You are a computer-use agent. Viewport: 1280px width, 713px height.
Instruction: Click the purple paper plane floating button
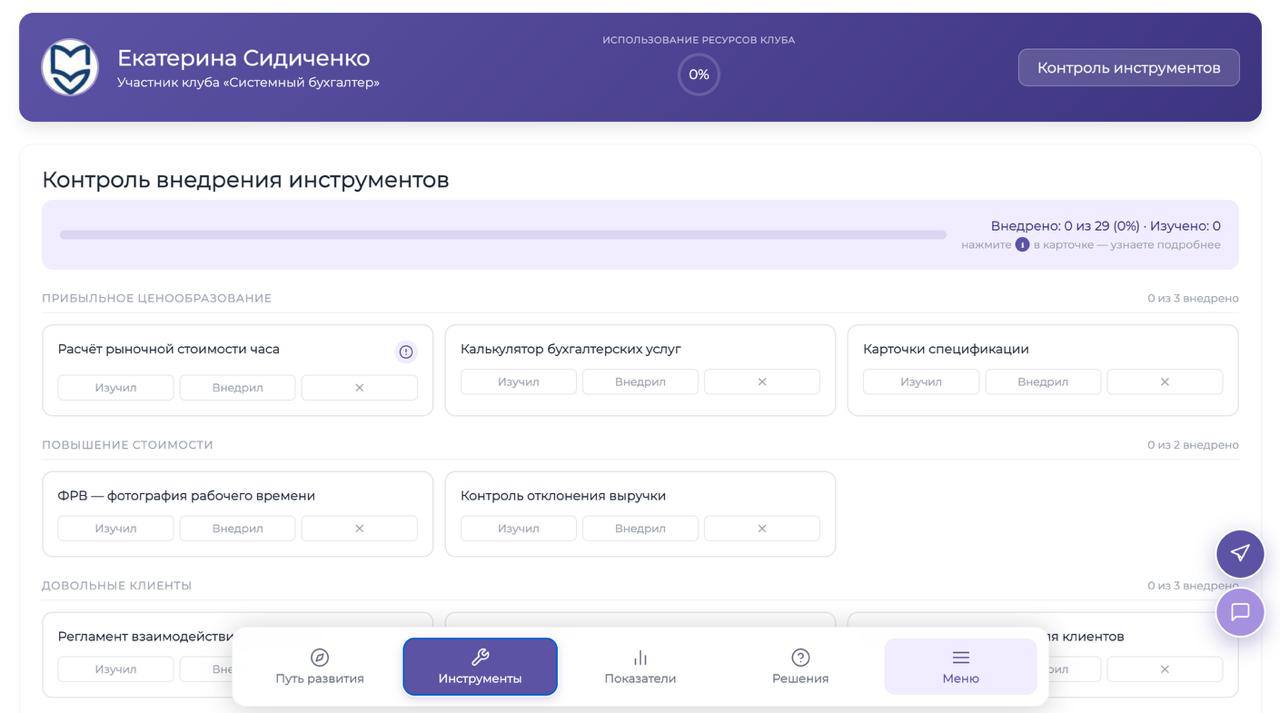coord(1240,553)
